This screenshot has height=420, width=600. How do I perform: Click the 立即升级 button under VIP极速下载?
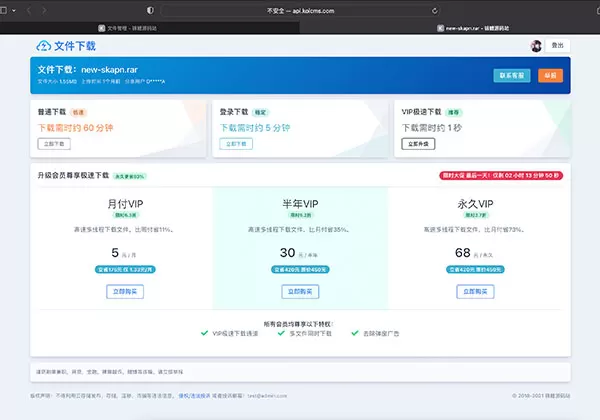[418, 144]
